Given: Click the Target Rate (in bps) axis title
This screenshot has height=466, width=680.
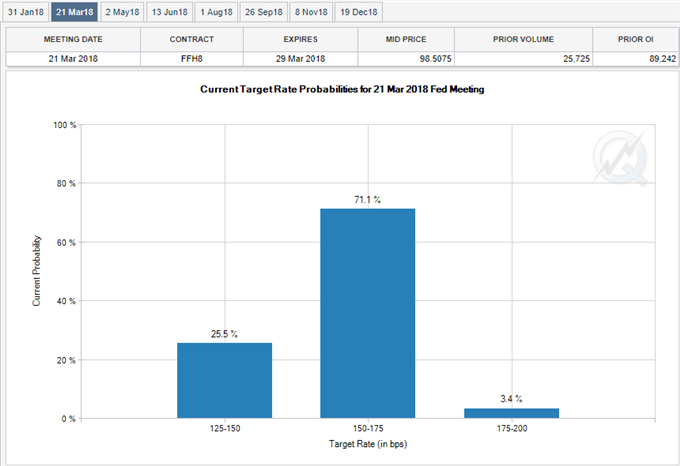Looking at the screenshot, I should (x=368, y=444).
